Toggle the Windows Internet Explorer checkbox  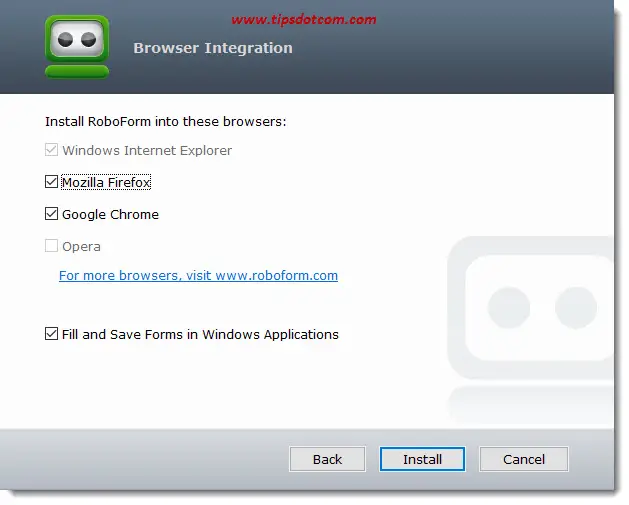point(51,150)
